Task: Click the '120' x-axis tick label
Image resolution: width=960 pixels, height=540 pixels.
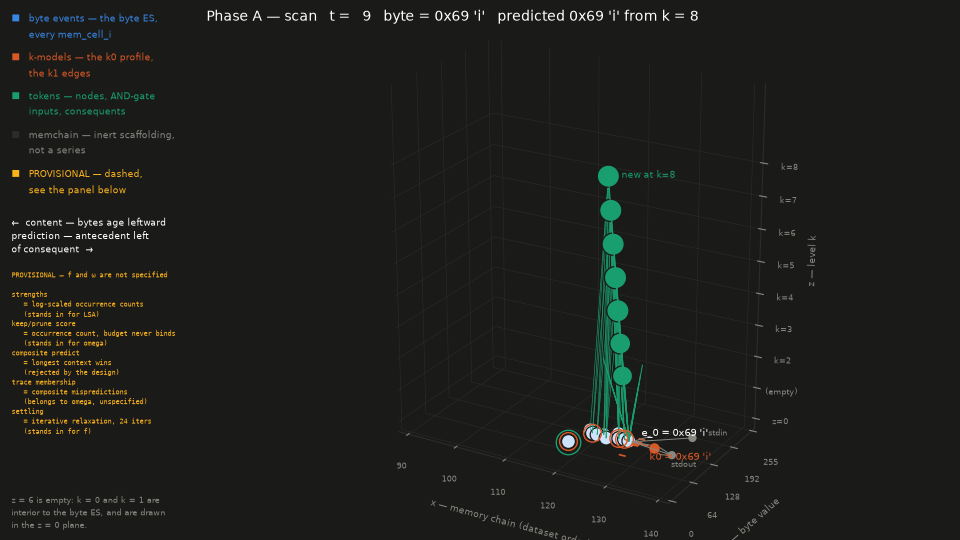Action: point(547,506)
